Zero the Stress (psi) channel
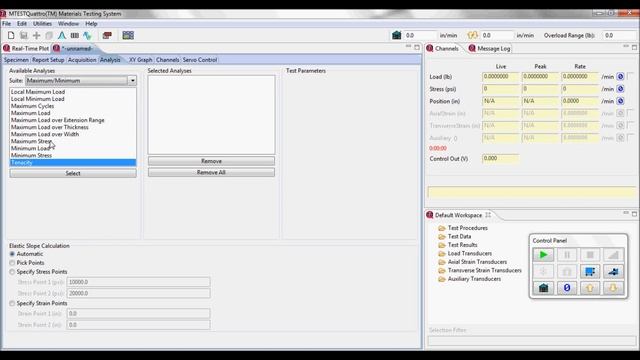This screenshot has height=360, width=640. [x=620, y=89]
